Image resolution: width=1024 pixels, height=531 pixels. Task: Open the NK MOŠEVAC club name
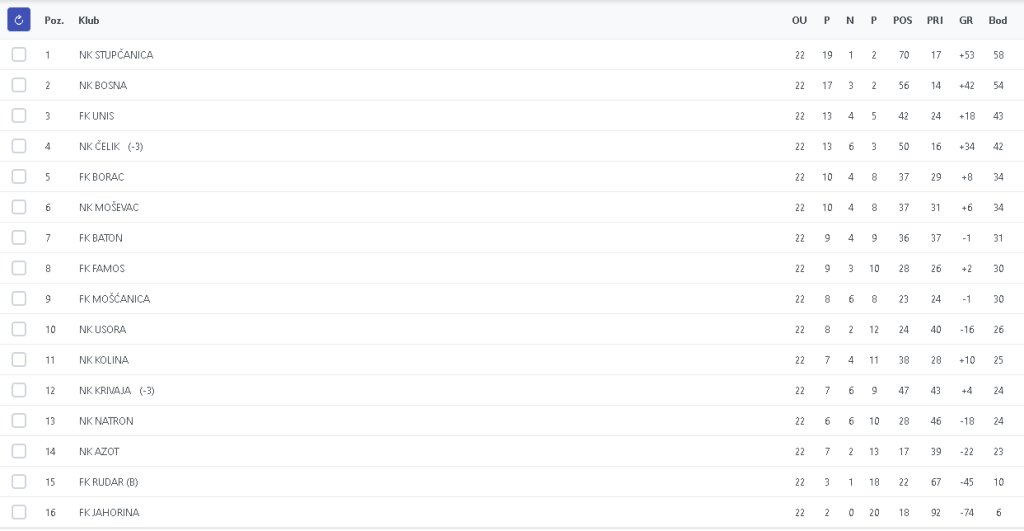[109, 207]
